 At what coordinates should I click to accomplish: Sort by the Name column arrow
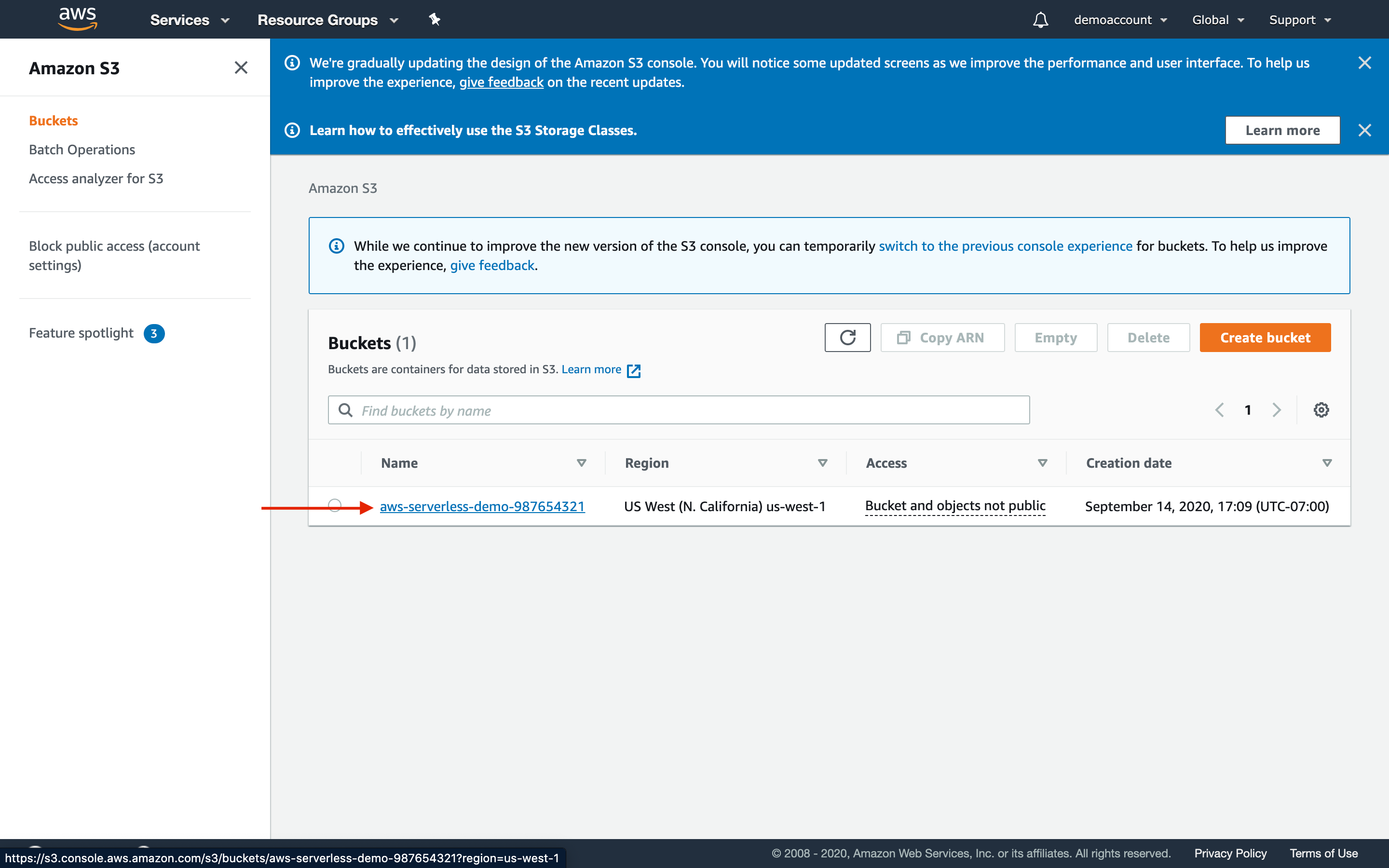tap(582, 463)
